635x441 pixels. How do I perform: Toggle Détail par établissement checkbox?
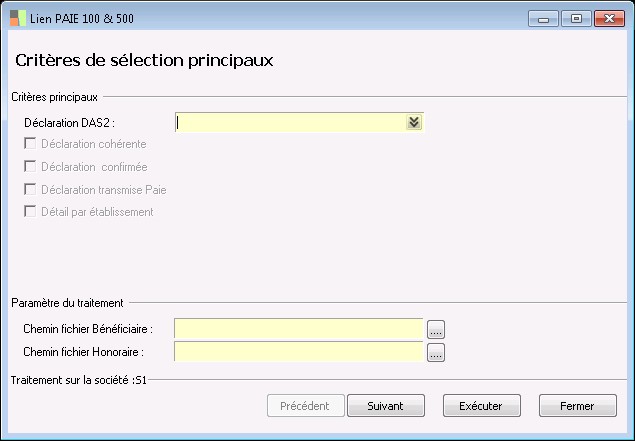pos(30,212)
